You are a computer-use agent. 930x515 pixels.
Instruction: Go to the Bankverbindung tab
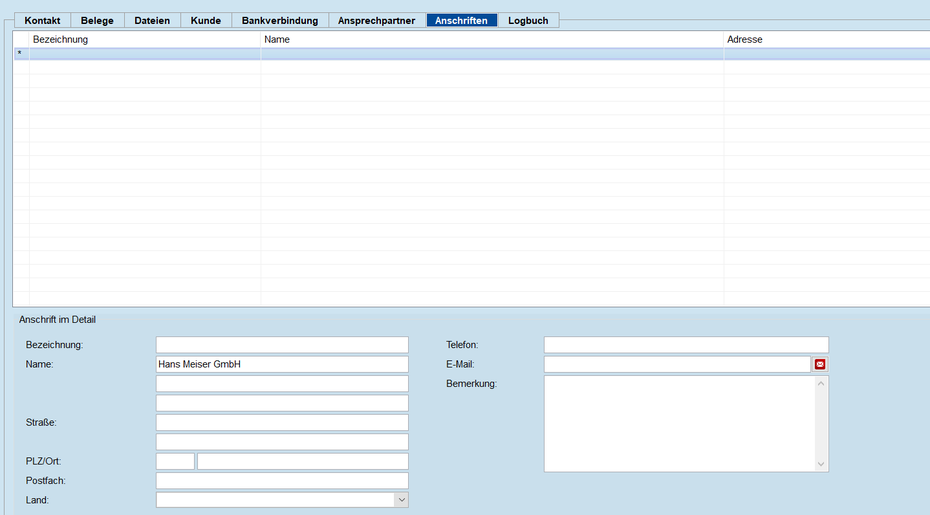point(280,20)
